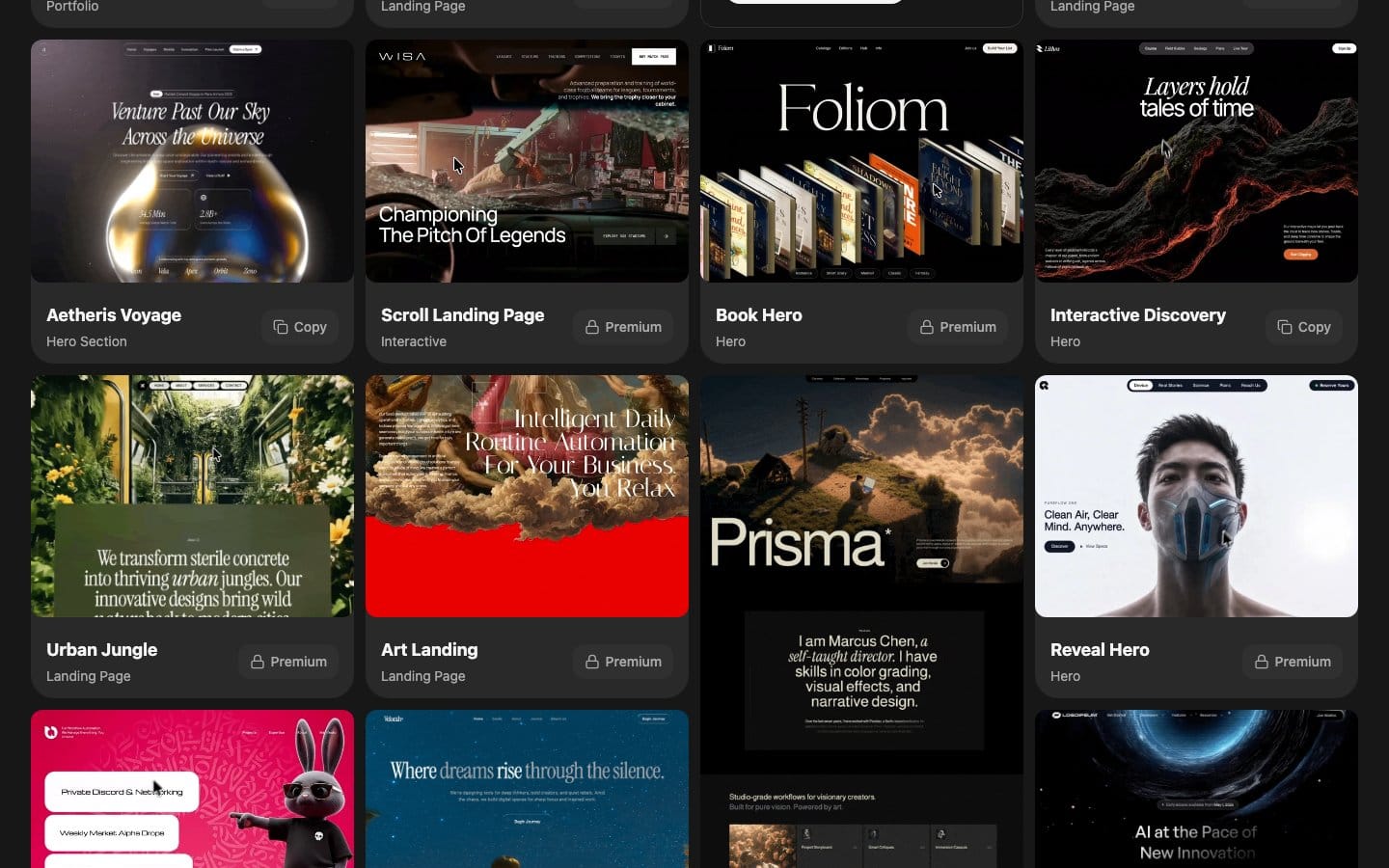The image size is (1389, 868).
Task: Open the Aetheris Voyage preview thumbnail
Action: pyautogui.click(x=192, y=161)
